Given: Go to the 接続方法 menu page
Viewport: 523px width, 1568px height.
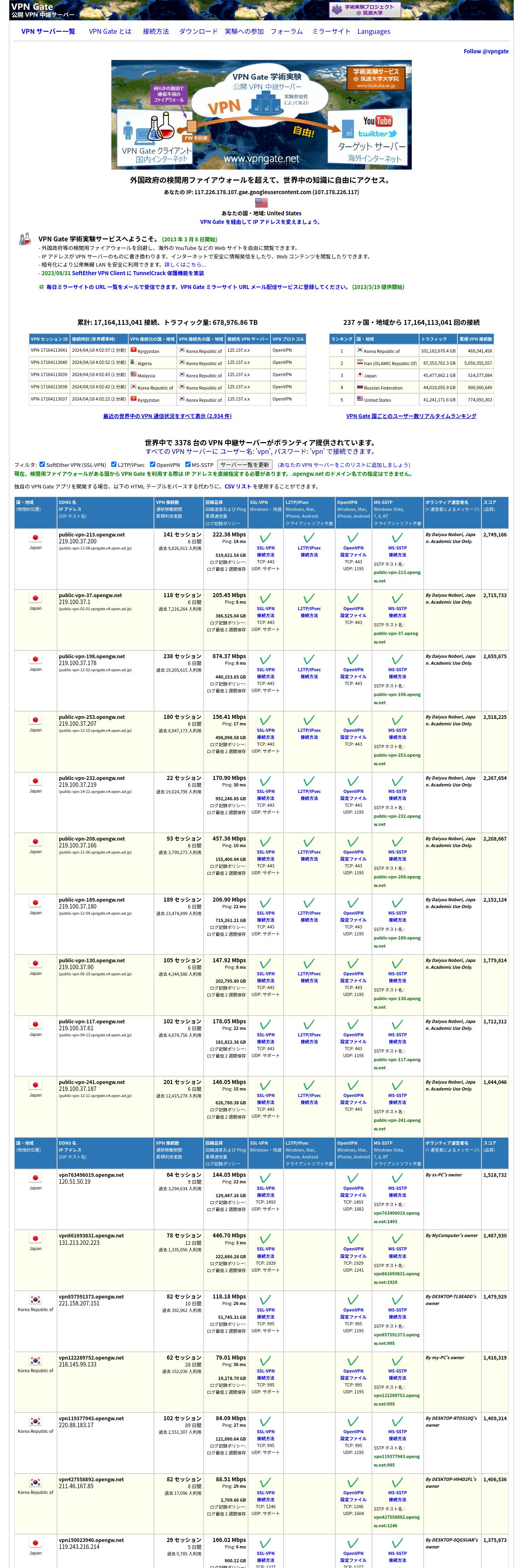Looking at the screenshot, I should pos(156,31).
